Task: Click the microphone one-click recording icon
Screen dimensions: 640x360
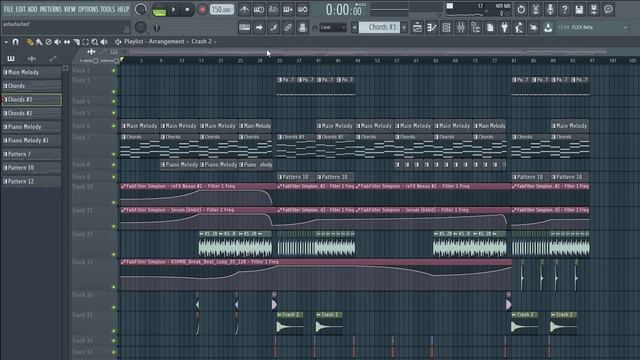Action: click(550, 9)
